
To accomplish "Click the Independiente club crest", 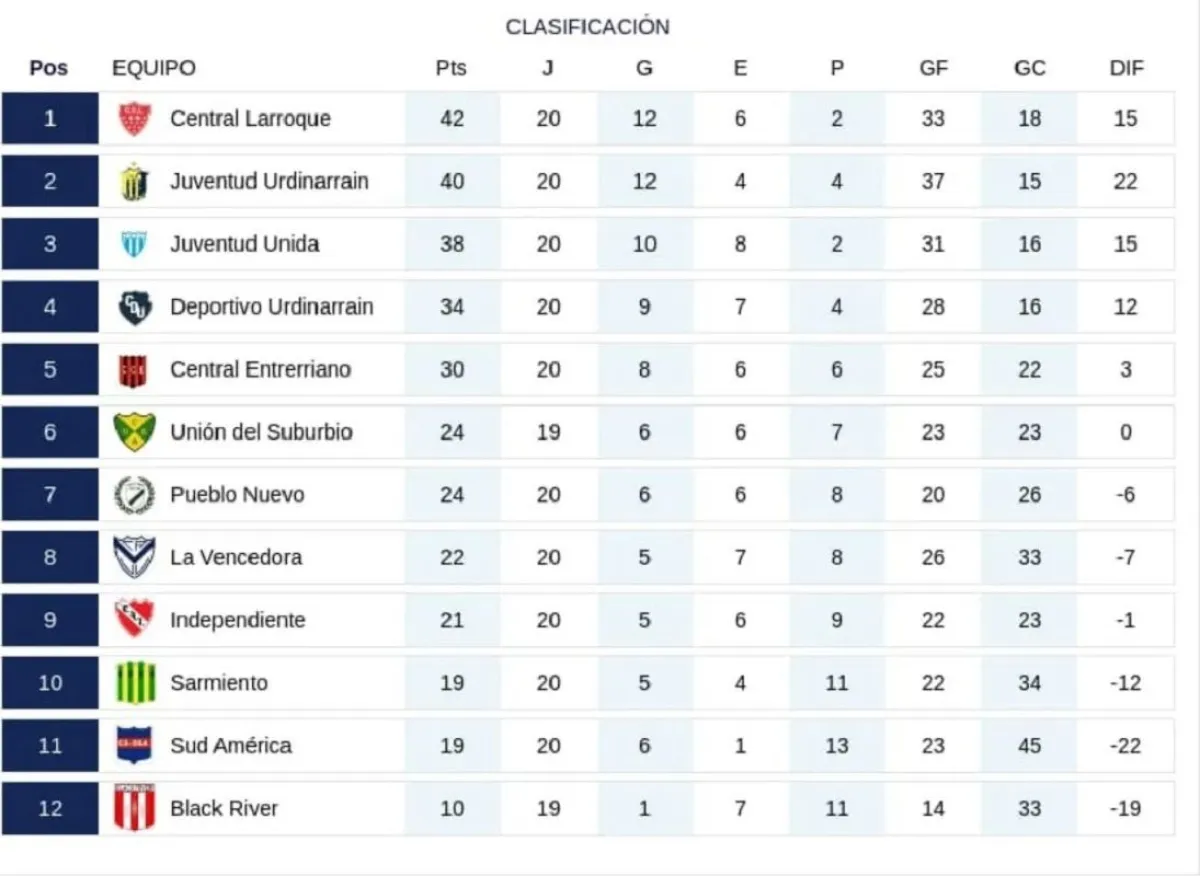I will [134, 620].
